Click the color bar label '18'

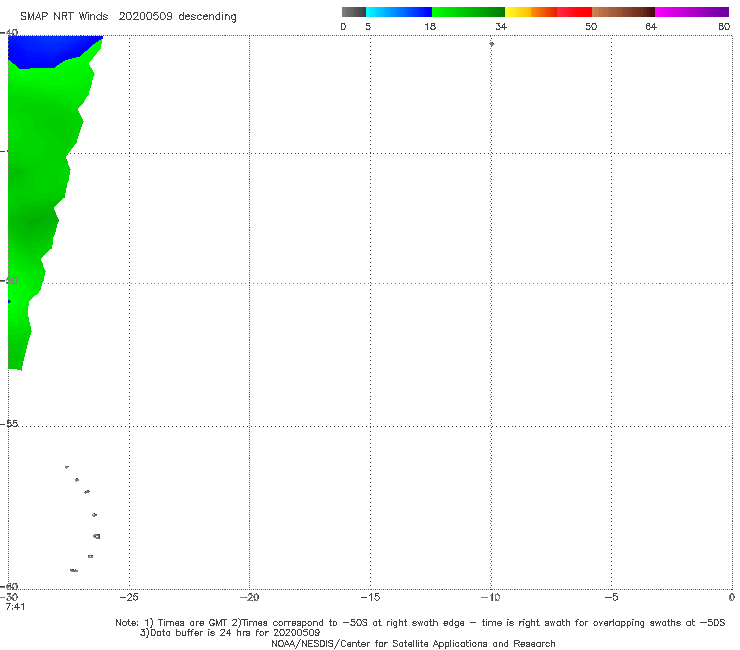point(430,26)
